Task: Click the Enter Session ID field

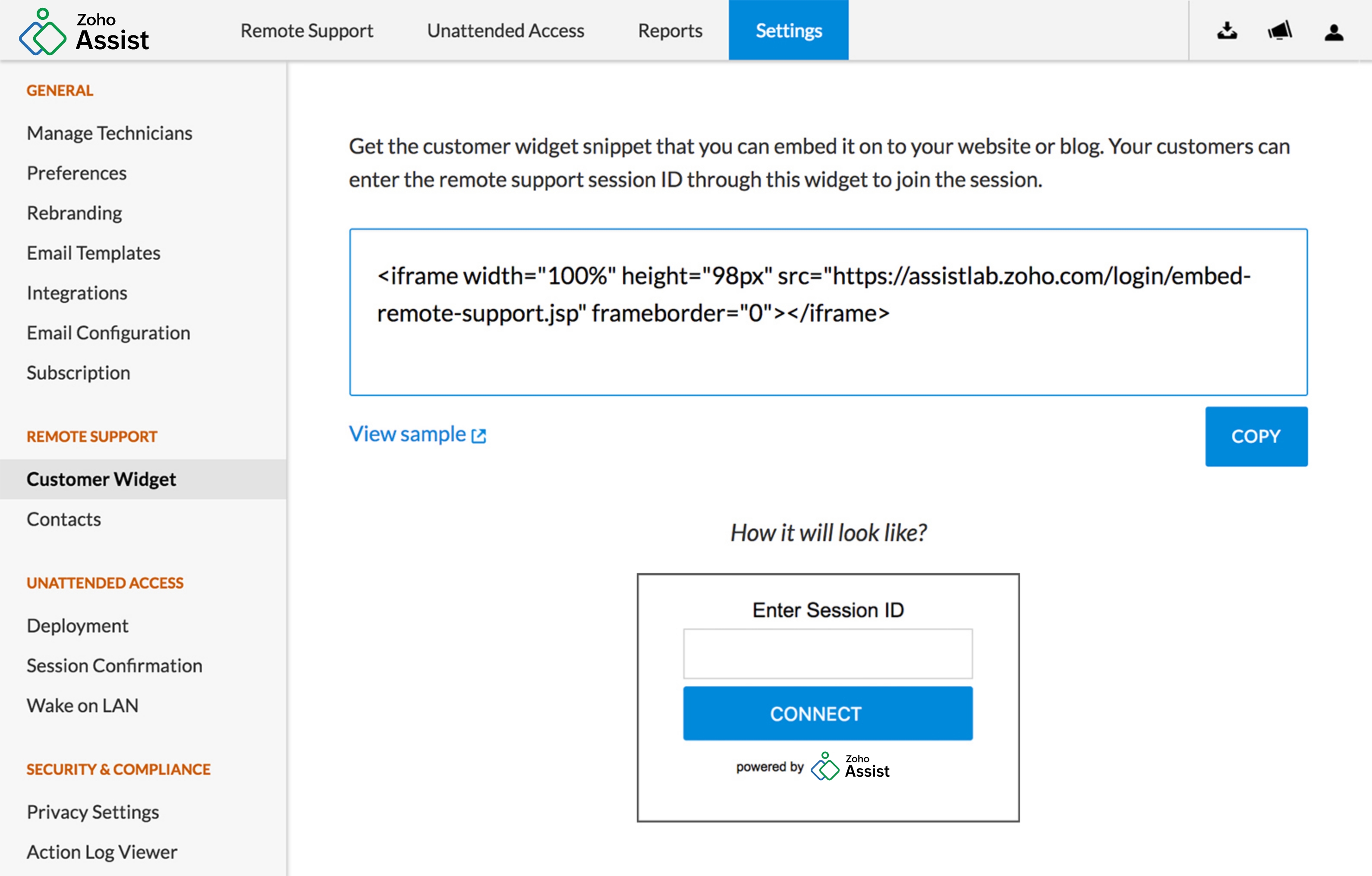Action: [x=828, y=654]
